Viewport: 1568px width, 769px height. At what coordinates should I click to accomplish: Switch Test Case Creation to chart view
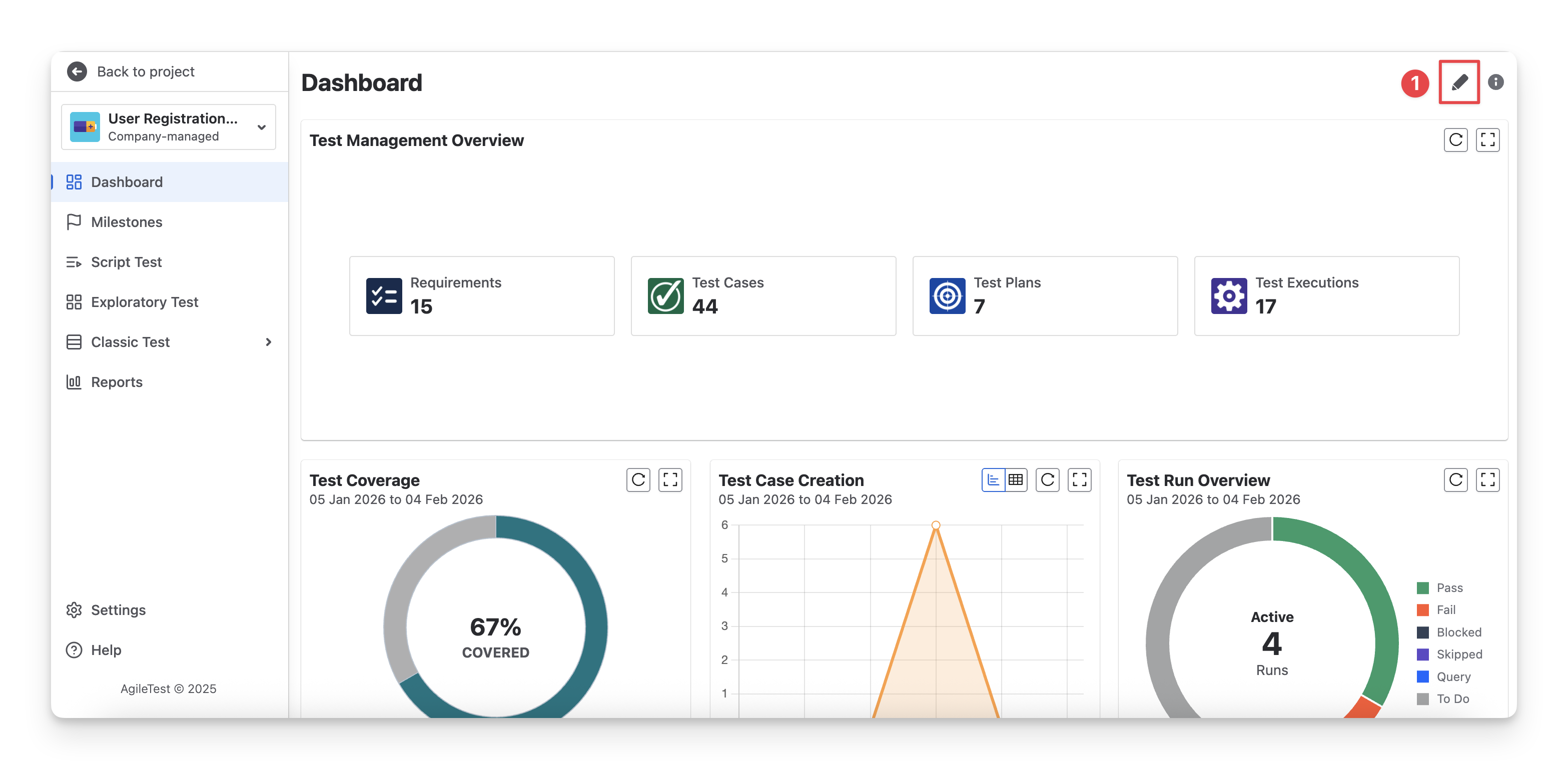(993, 480)
